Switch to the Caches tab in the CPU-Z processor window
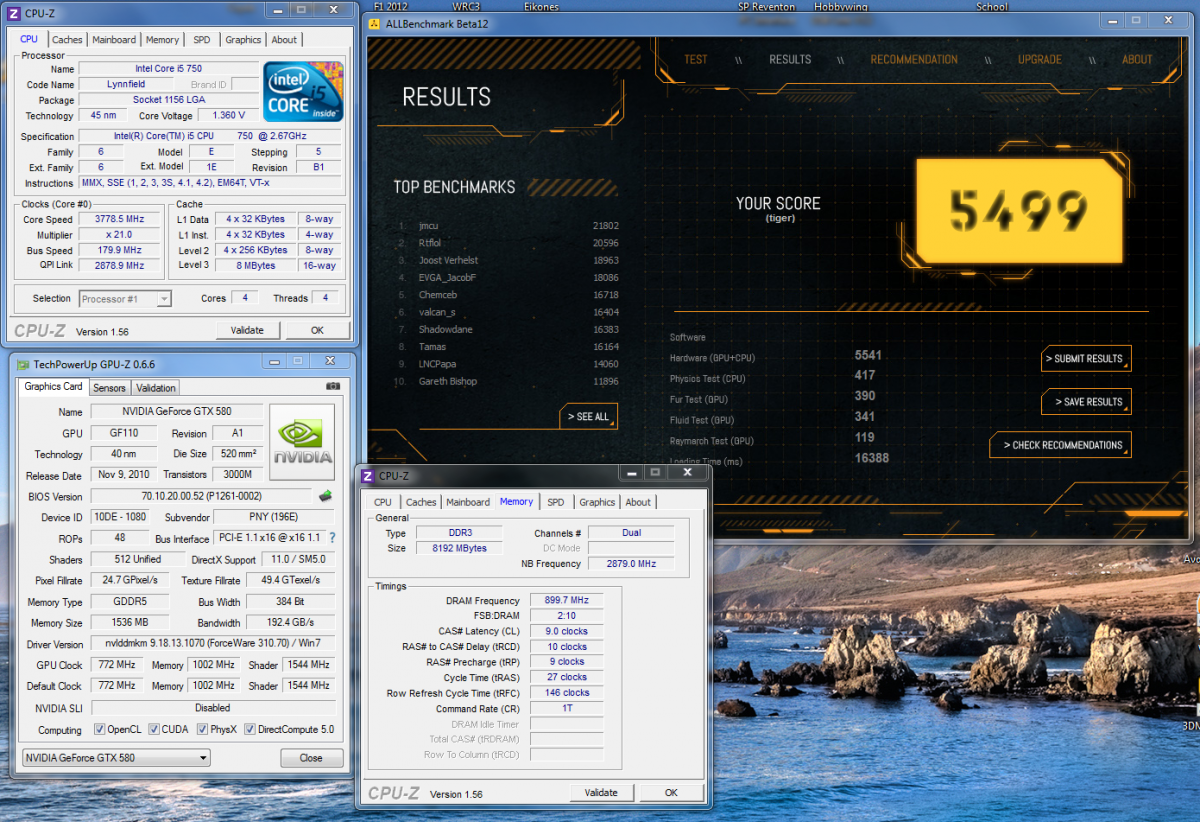The height and width of the screenshot is (822, 1200). coord(67,40)
